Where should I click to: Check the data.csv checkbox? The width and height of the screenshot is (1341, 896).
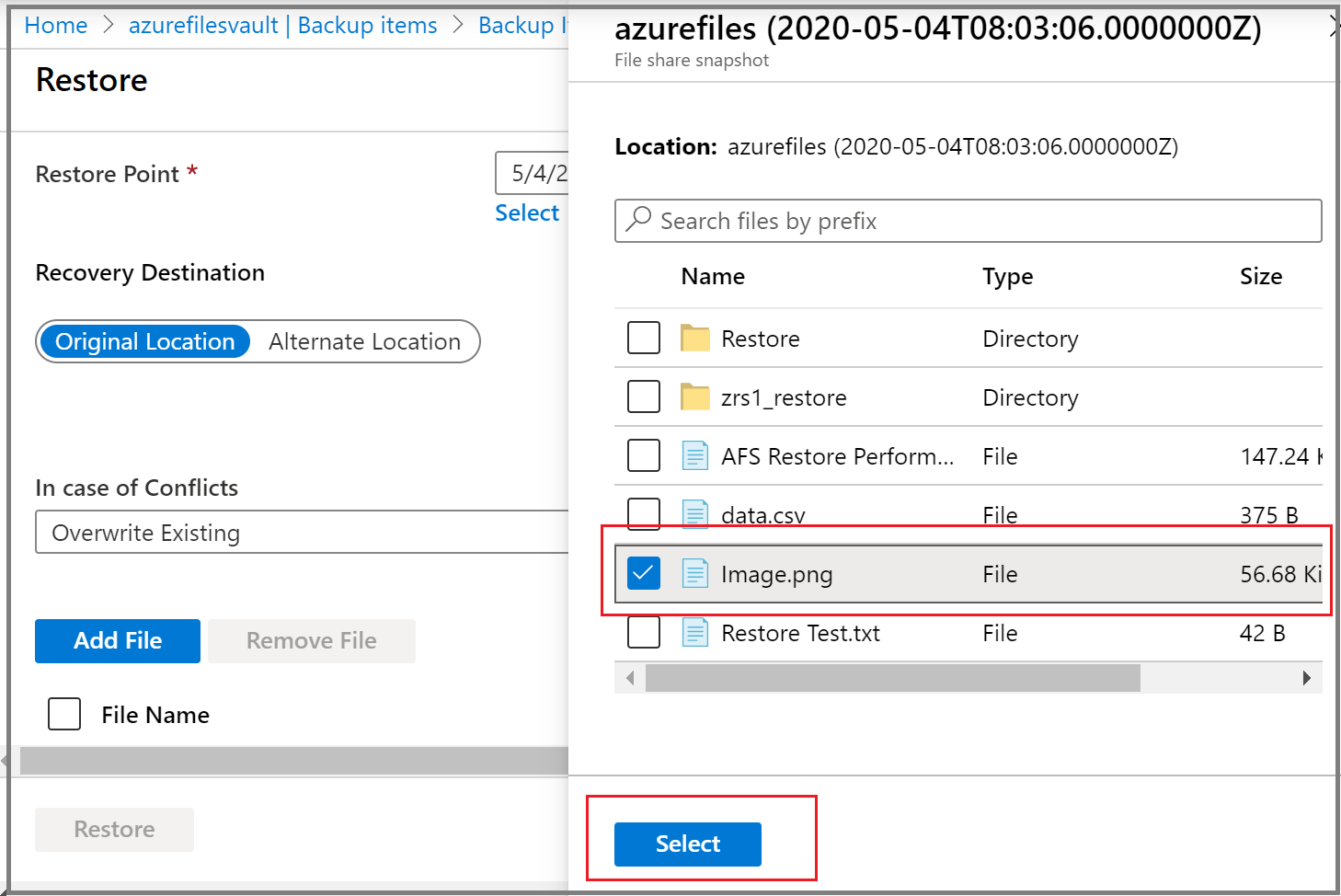[x=643, y=513]
